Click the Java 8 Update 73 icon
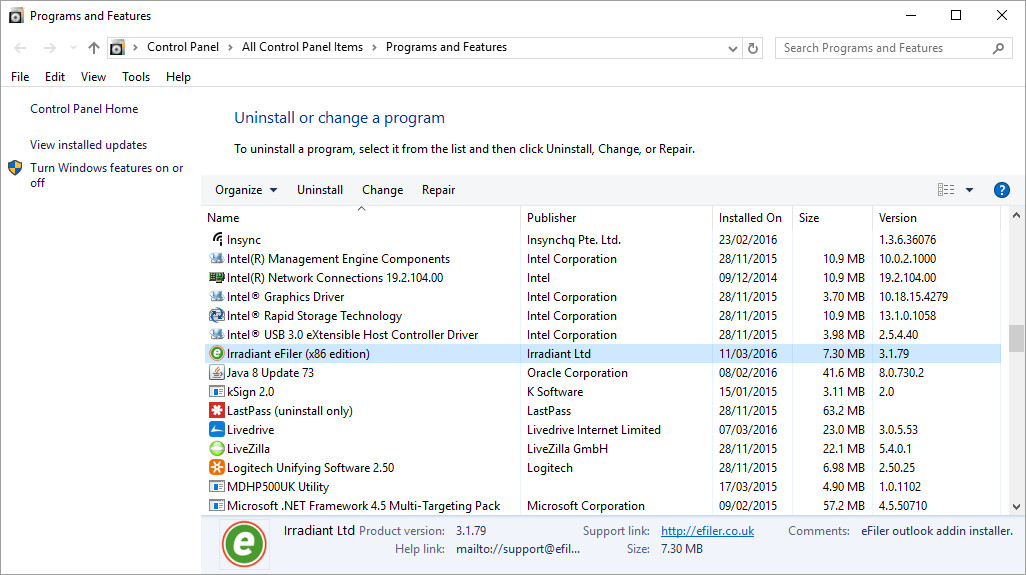Viewport: 1026px width, 575px height. pyautogui.click(x=217, y=372)
